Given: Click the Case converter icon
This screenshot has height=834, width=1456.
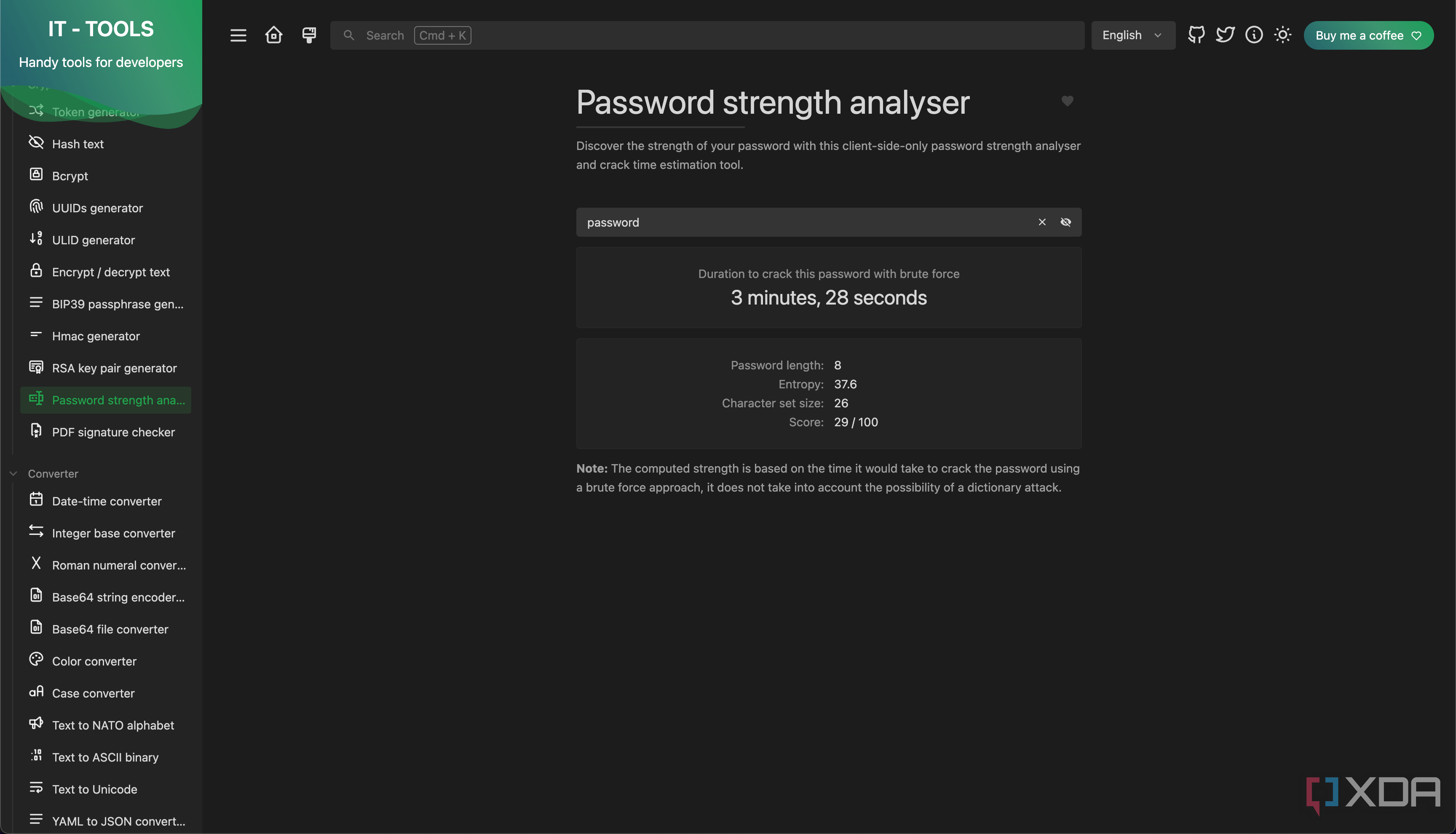Looking at the screenshot, I should coord(36,692).
